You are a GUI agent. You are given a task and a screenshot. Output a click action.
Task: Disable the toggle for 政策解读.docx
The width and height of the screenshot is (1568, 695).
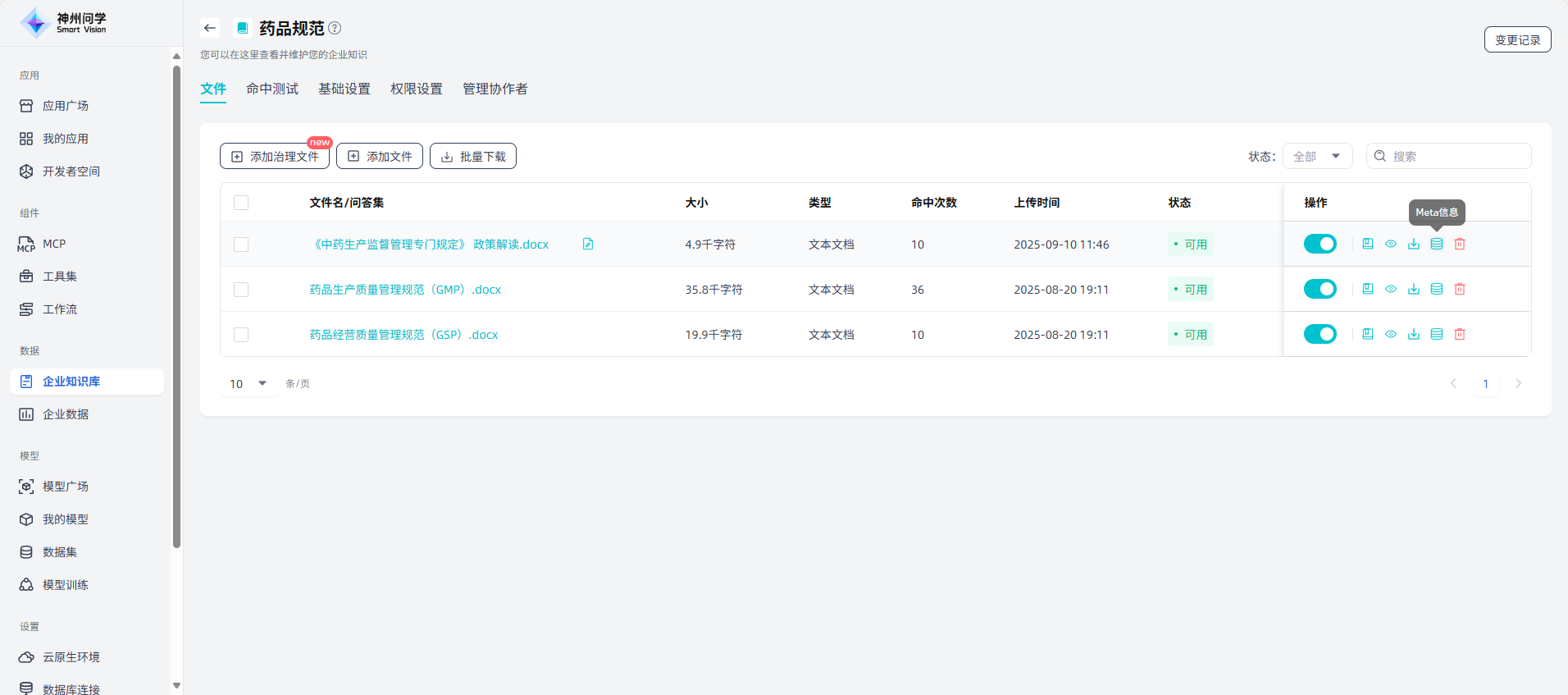click(1320, 244)
